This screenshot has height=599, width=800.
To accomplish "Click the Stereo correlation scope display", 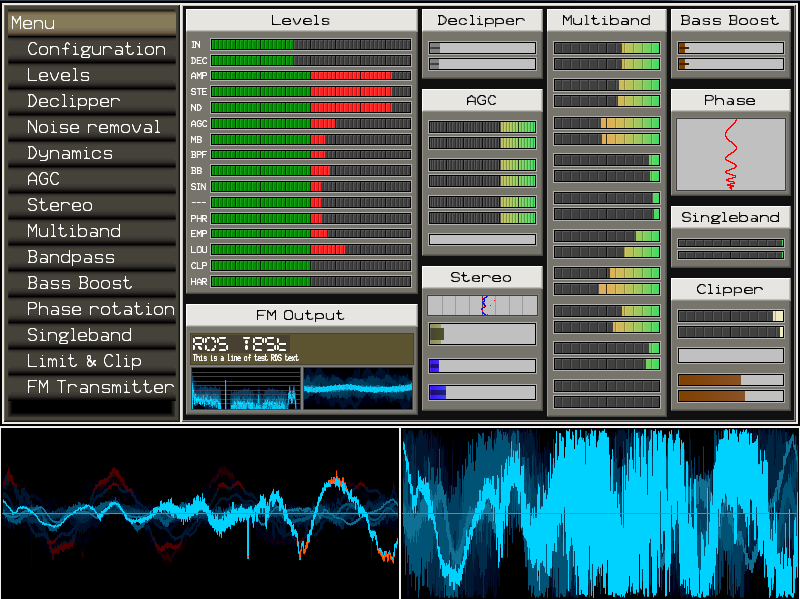I will point(482,306).
